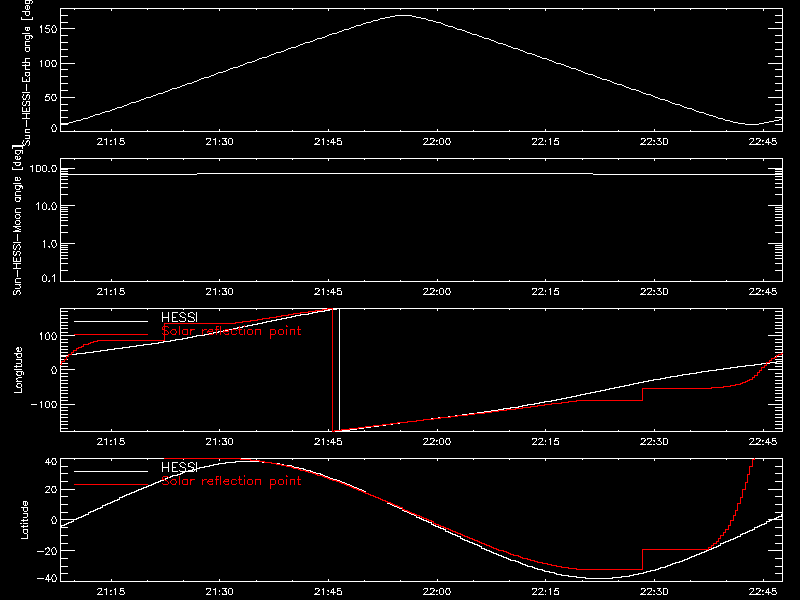Click the Sun-HESSI-Earth angle axis title
Image resolution: width=800 pixels, height=600 pixels.
point(27,72)
